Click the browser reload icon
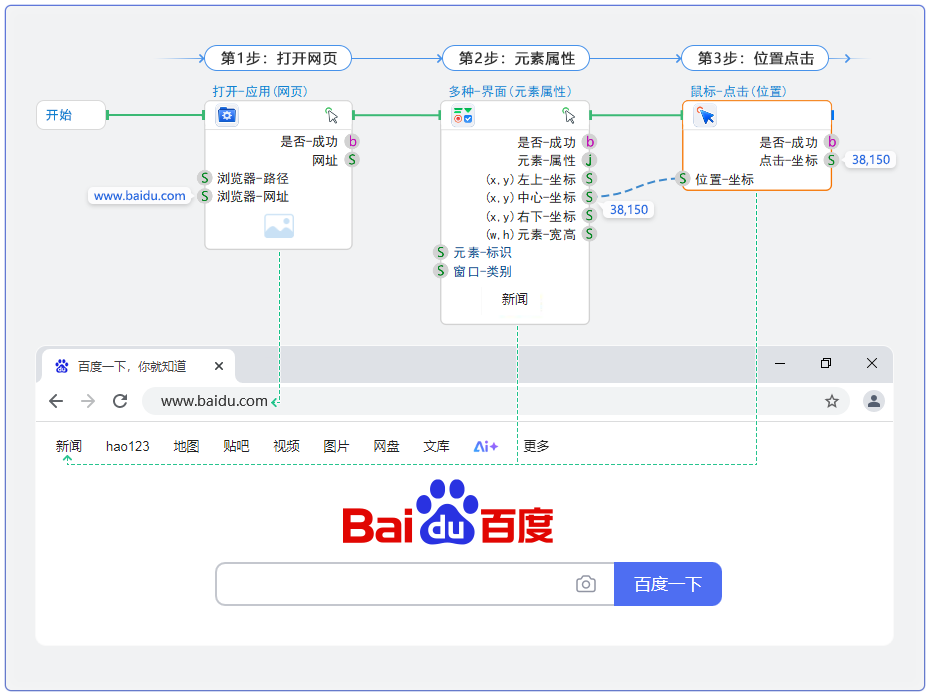 120,401
